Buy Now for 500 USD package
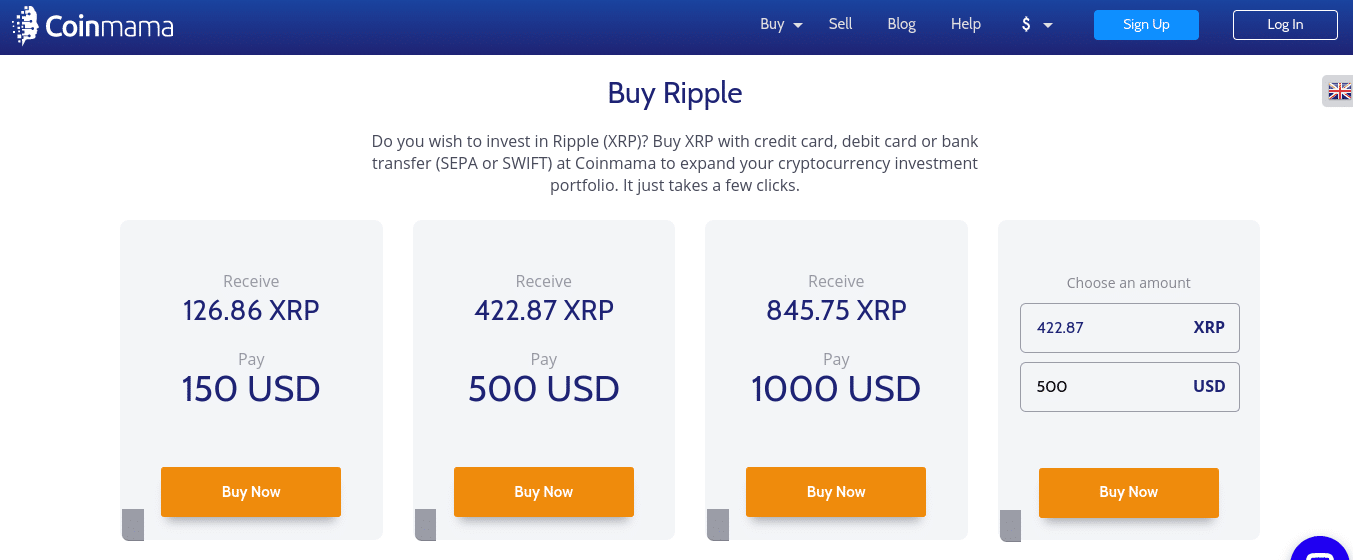 coord(544,492)
